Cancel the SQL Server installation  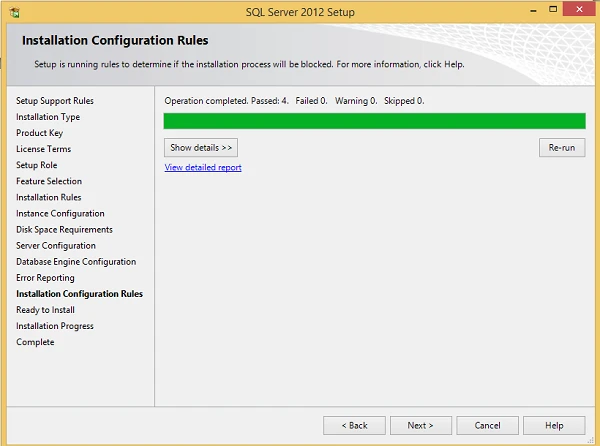487,425
